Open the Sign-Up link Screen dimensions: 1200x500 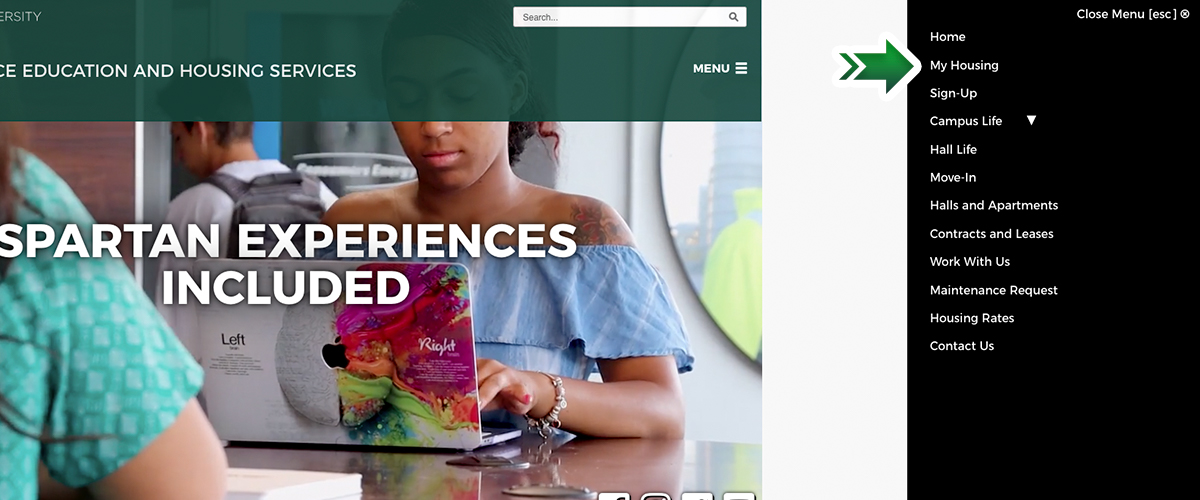tap(953, 93)
